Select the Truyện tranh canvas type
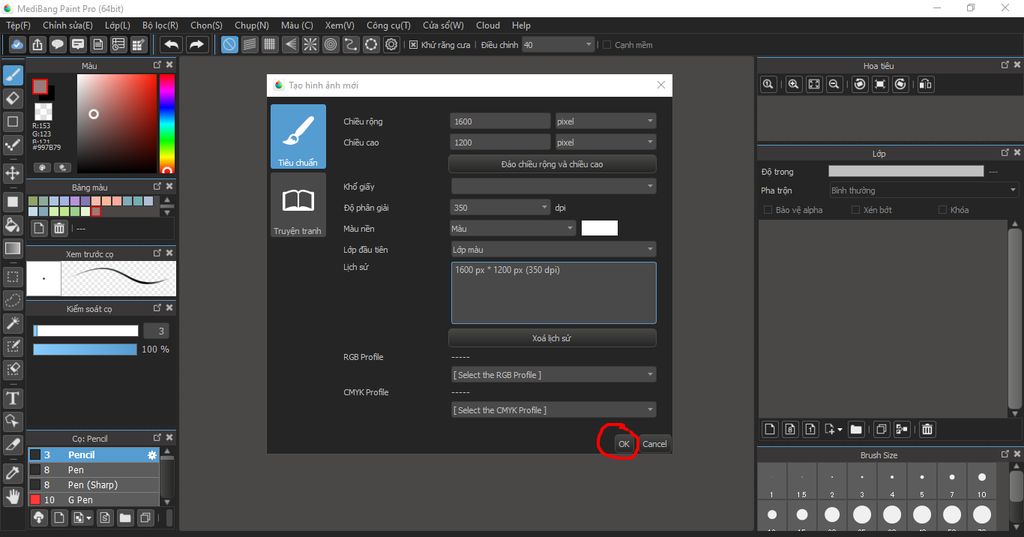This screenshot has height=537, width=1024. 298,205
